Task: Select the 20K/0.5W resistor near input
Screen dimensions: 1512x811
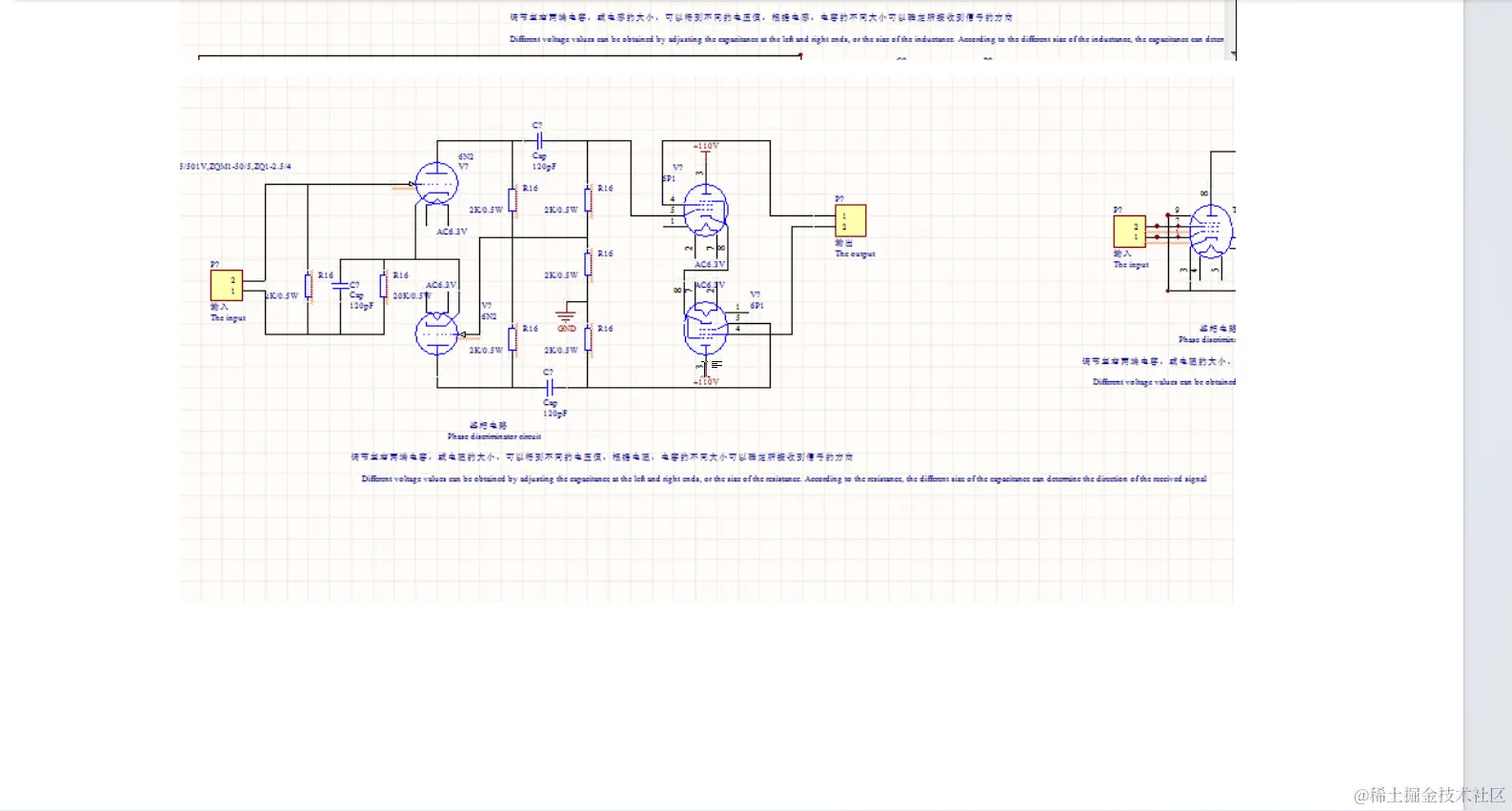Action: (384, 285)
